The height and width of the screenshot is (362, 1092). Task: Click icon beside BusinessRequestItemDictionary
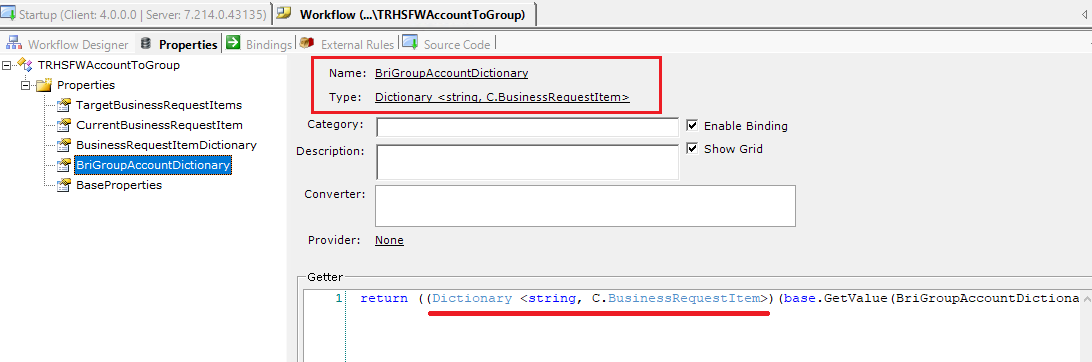[x=63, y=145]
